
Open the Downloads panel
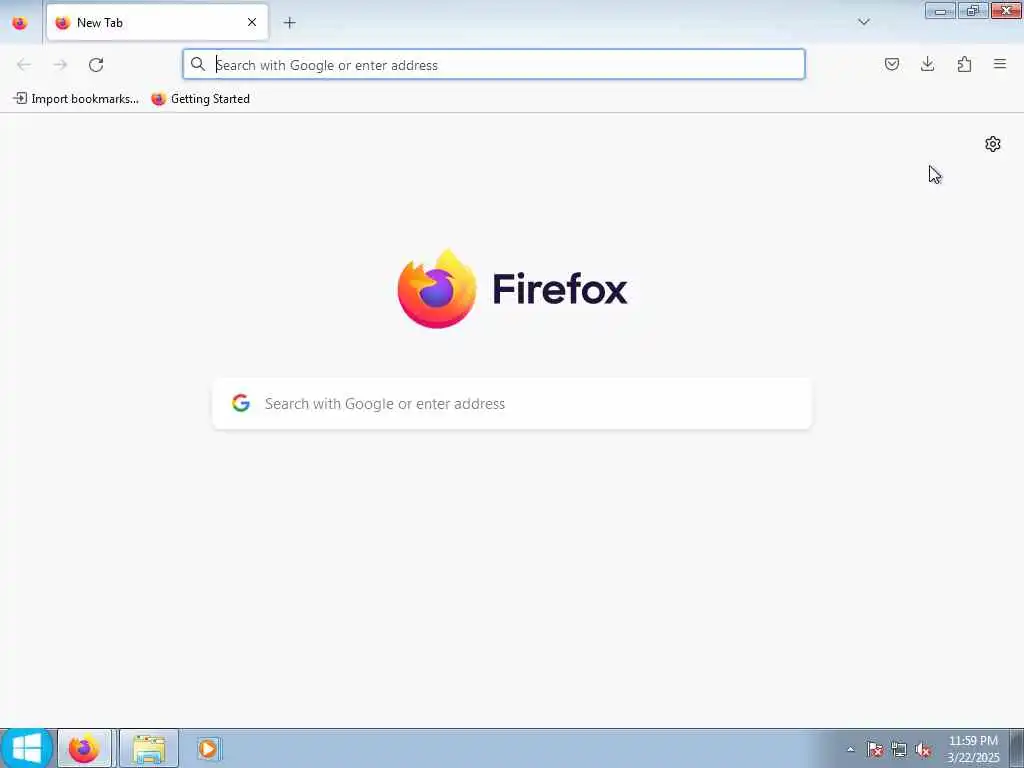pos(927,64)
